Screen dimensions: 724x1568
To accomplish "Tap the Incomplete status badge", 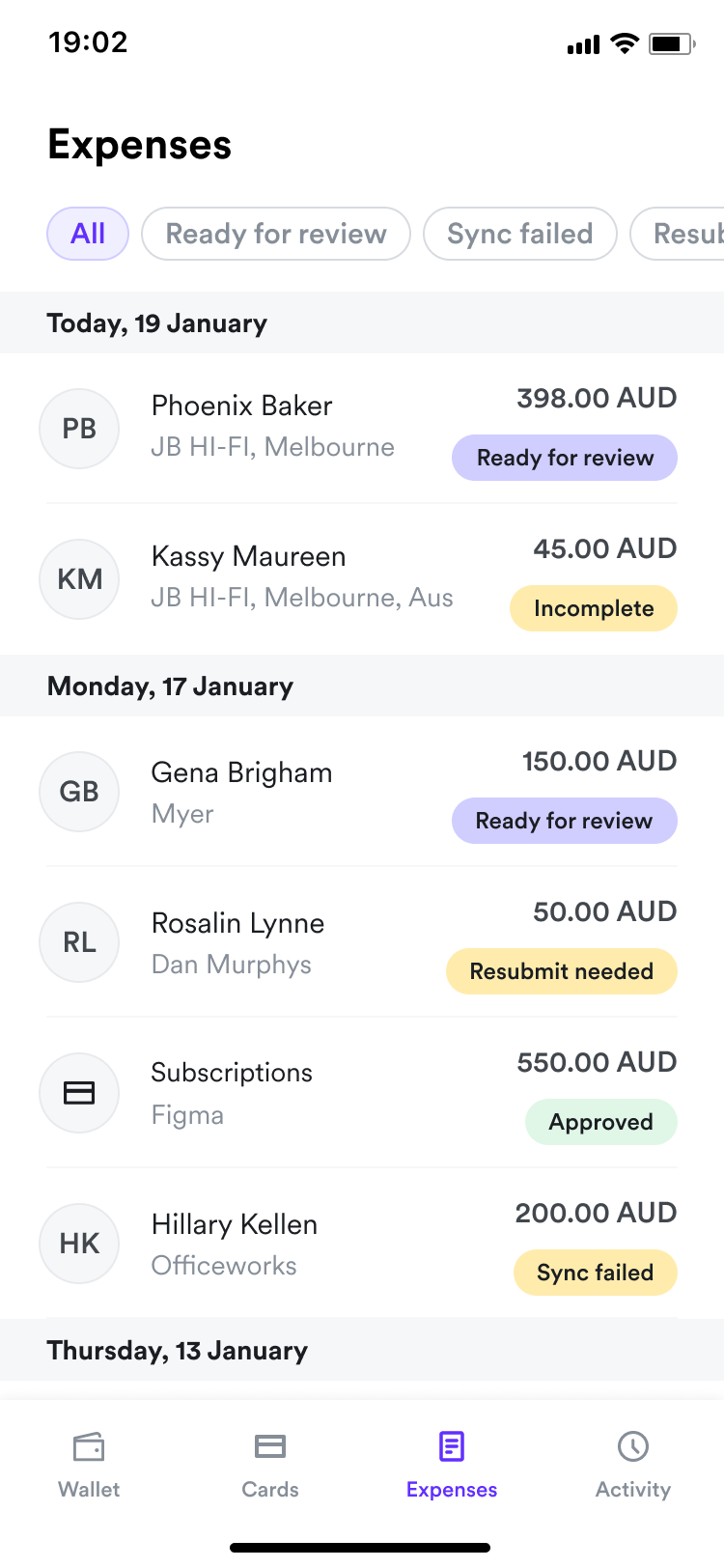I will pos(594,608).
